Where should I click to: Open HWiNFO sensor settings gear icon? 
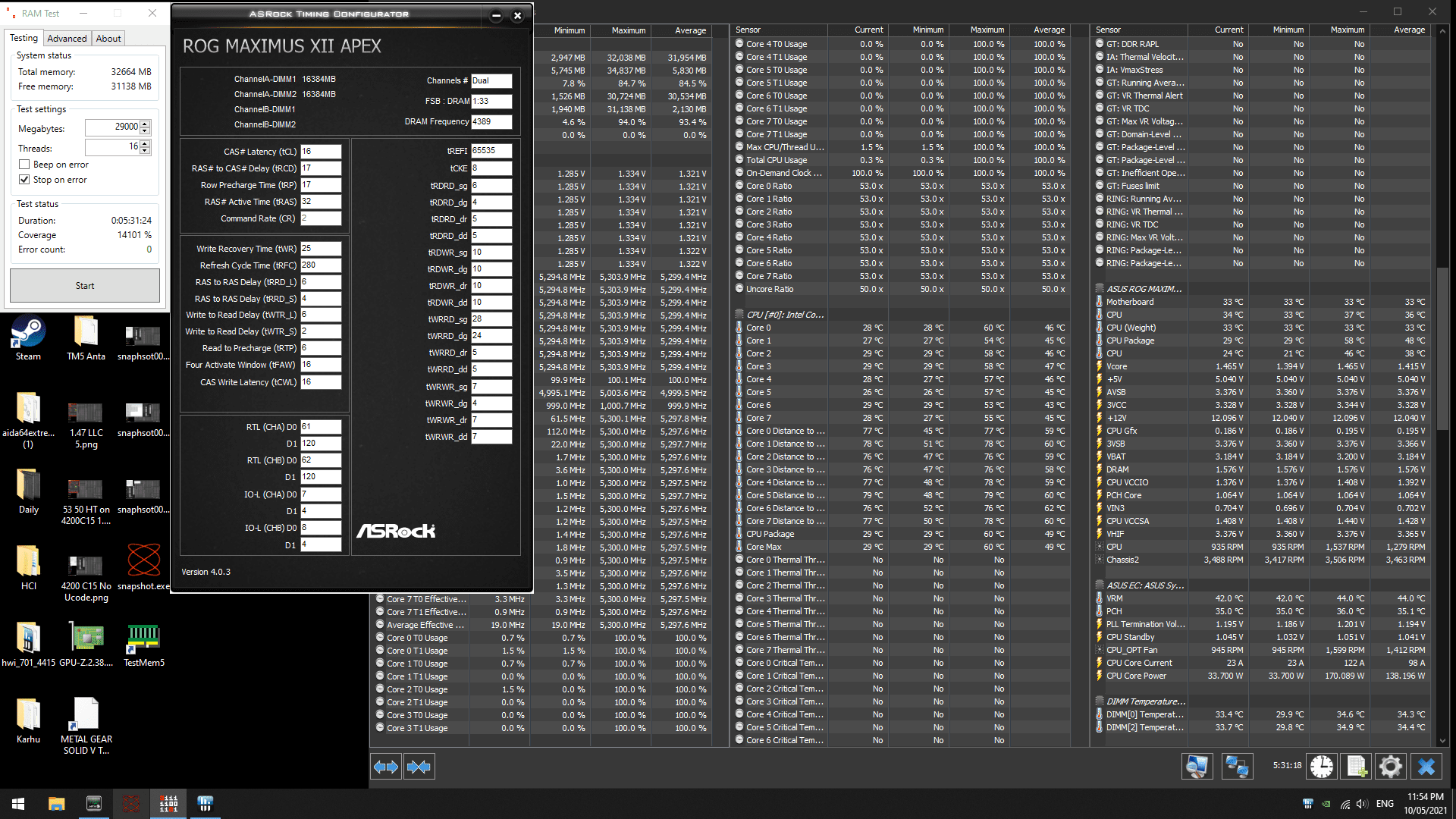[x=1391, y=767]
